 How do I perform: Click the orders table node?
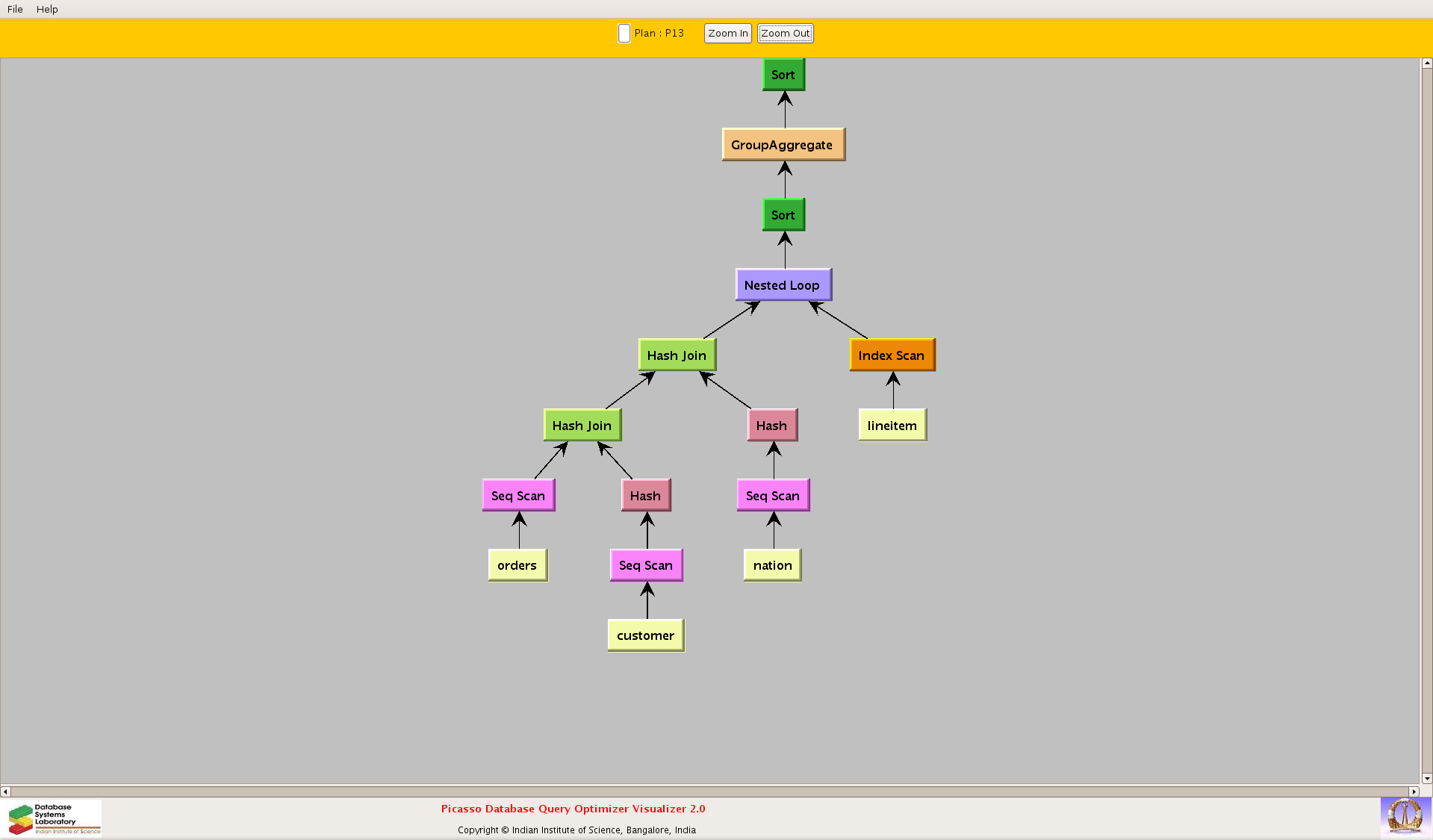[517, 565]
